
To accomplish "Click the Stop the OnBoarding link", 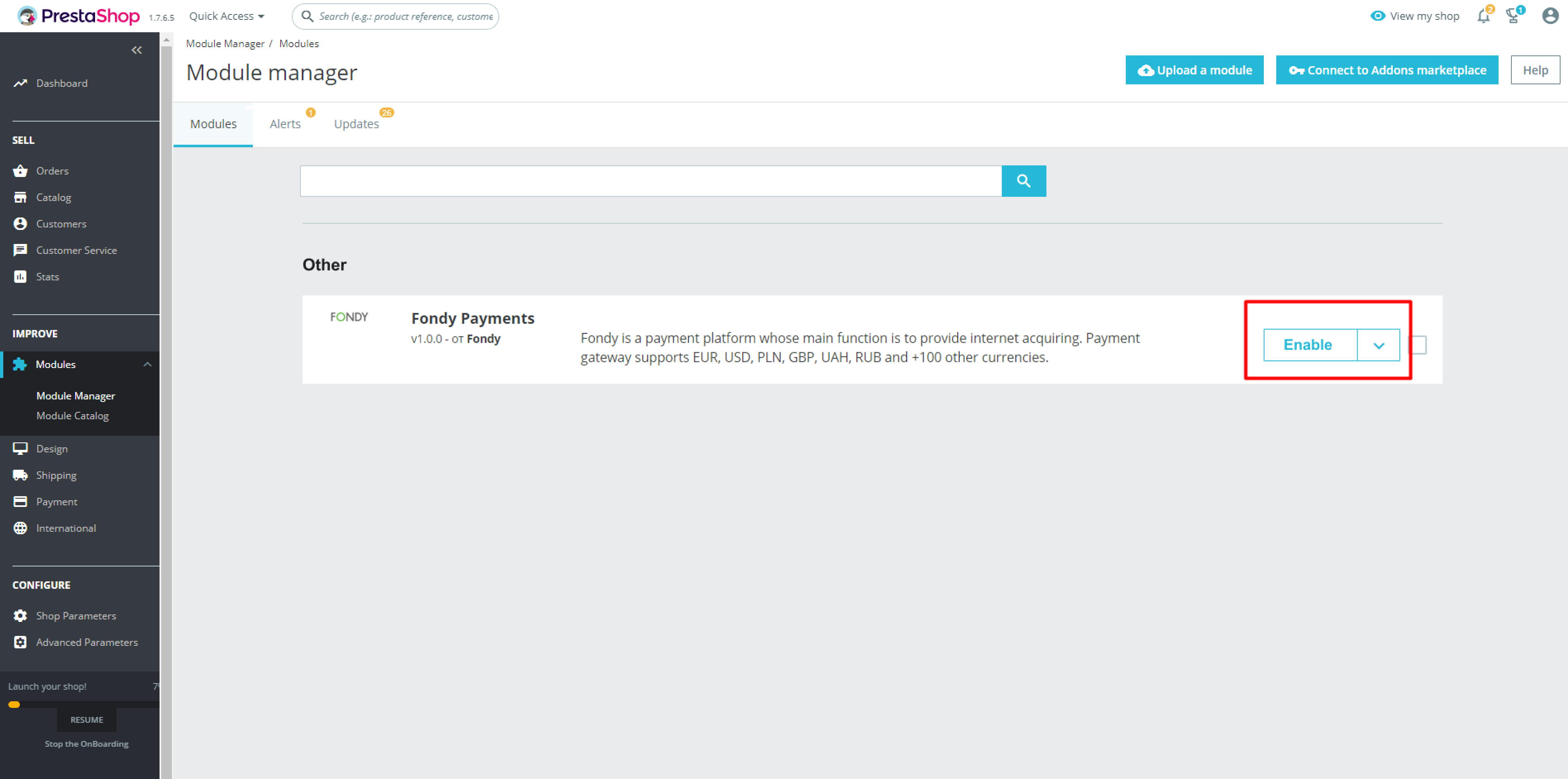I will click(x=86, y=744).
